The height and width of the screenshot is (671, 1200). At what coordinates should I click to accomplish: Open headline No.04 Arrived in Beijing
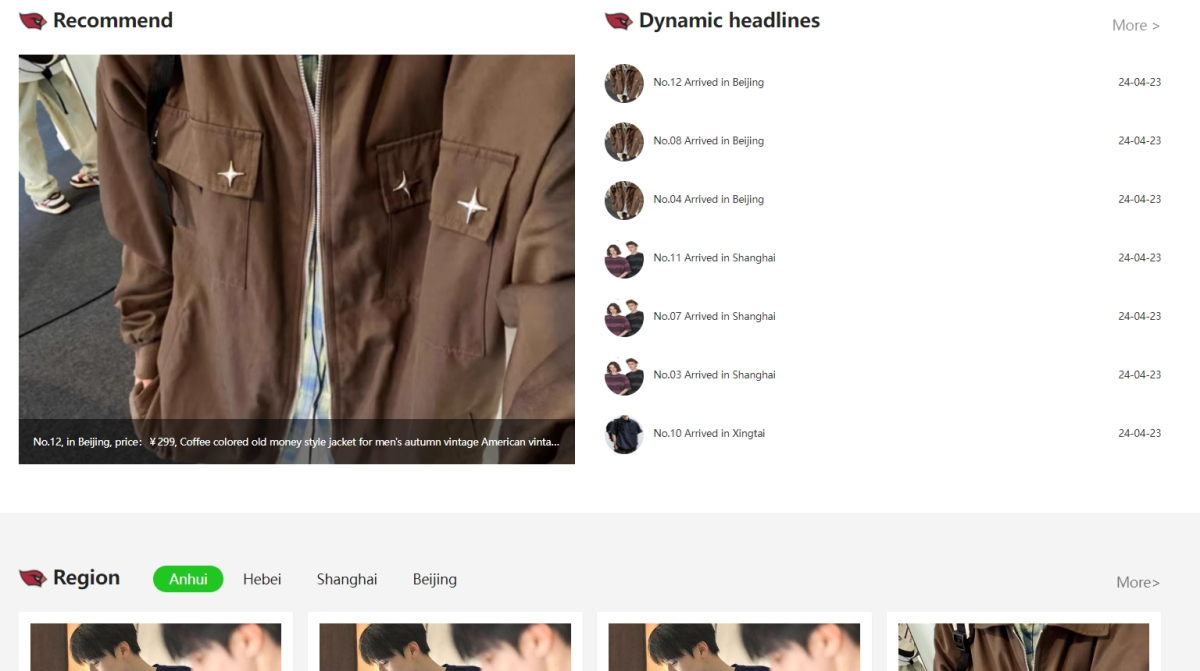pos(708,200)
